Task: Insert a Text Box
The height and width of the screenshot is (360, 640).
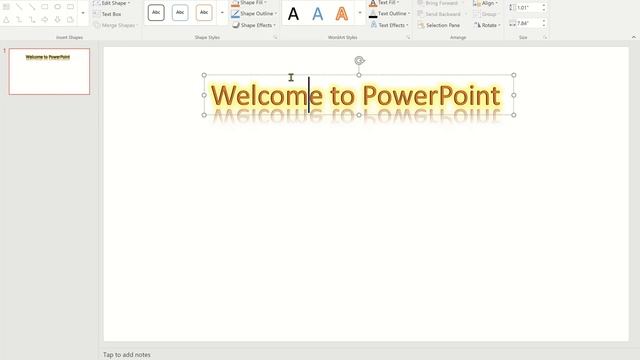Action: pyautogui.click(x=107, y=14)
